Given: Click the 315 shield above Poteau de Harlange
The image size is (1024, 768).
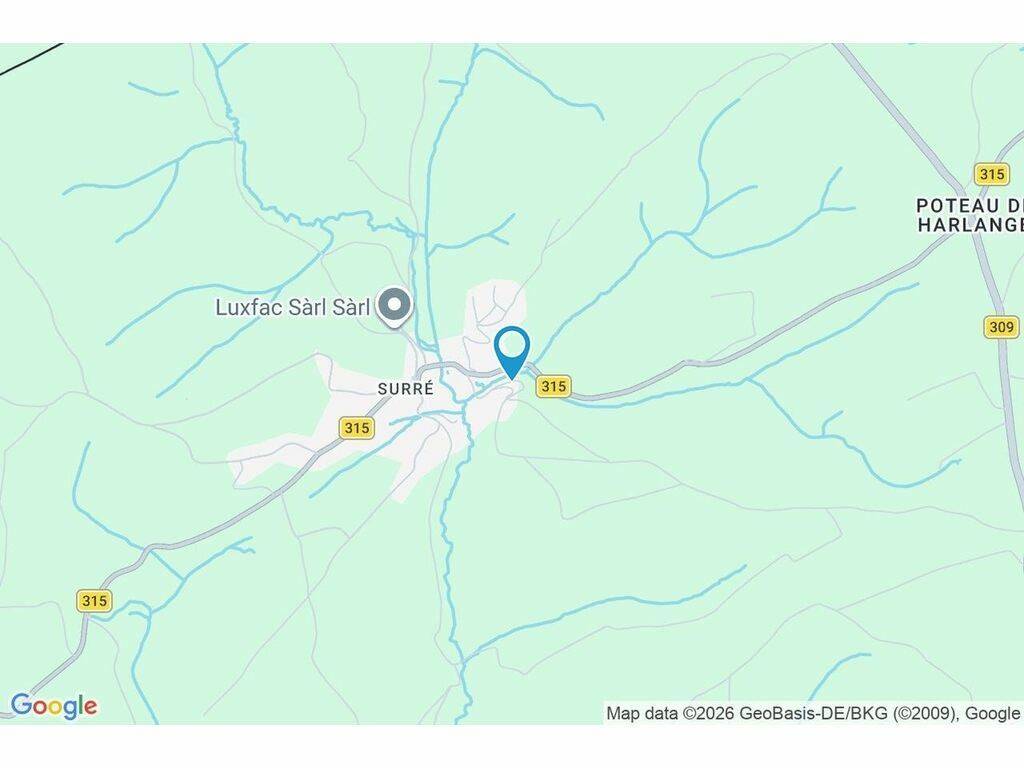Looking at the screenshot, I should coord(991,174).
